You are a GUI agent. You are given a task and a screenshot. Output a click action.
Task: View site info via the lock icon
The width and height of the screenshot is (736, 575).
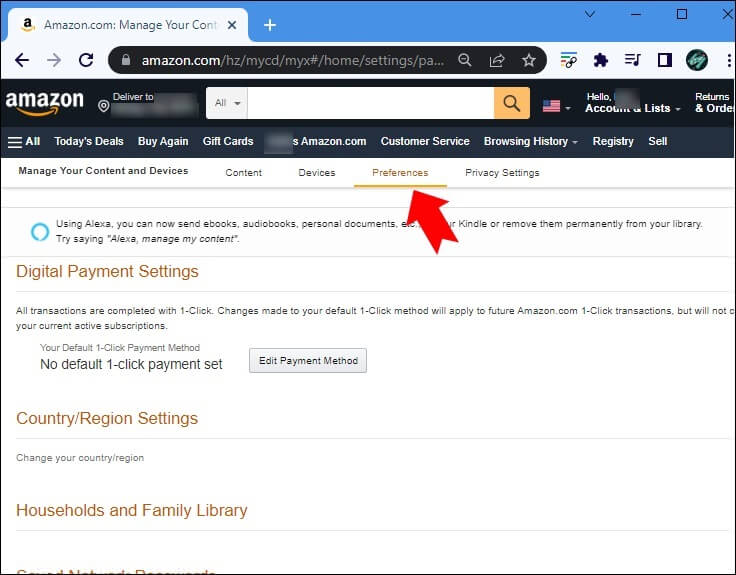126,60
